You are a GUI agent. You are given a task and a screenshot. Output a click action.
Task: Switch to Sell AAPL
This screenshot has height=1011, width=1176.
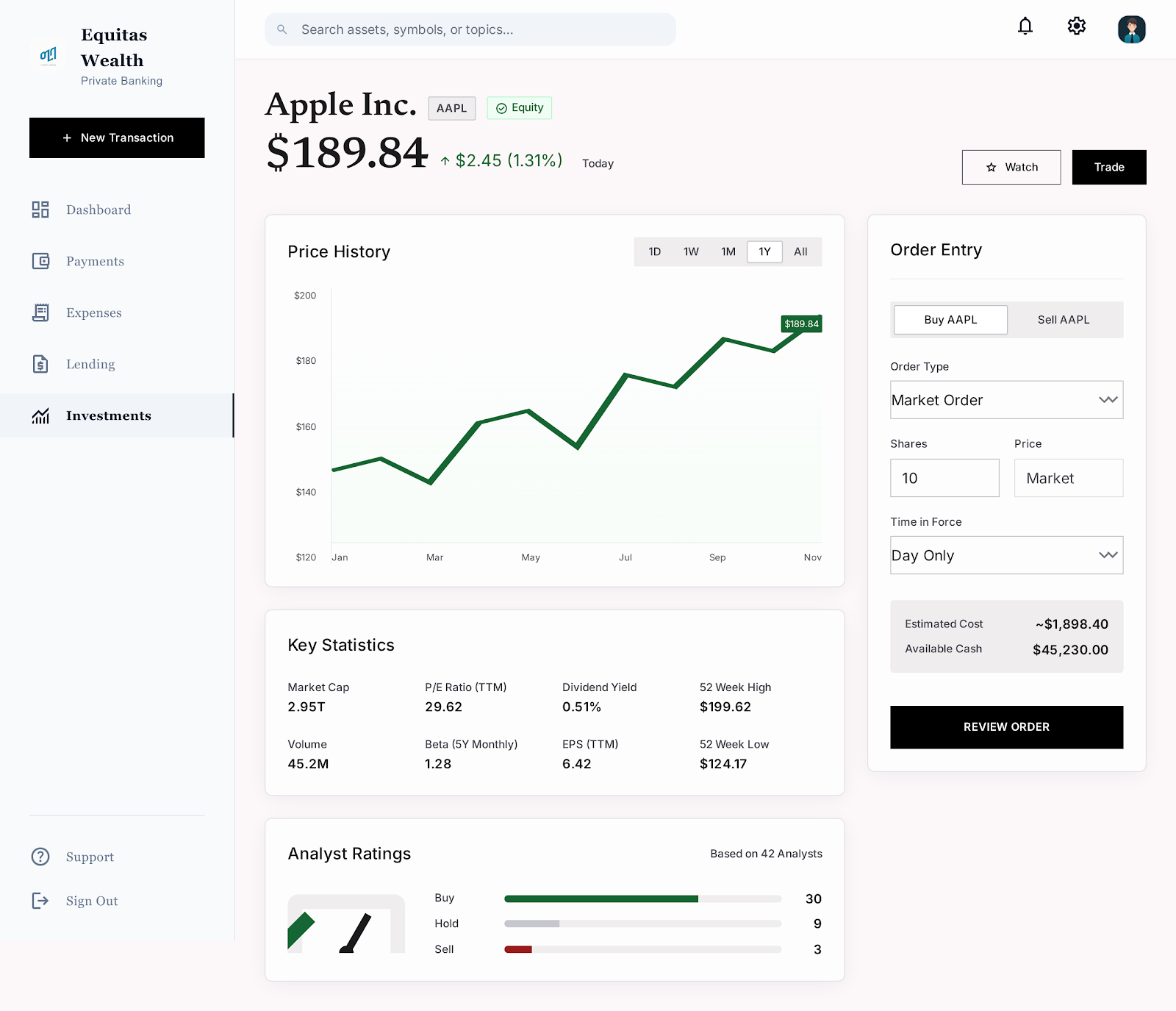[x=1063, y=320]
